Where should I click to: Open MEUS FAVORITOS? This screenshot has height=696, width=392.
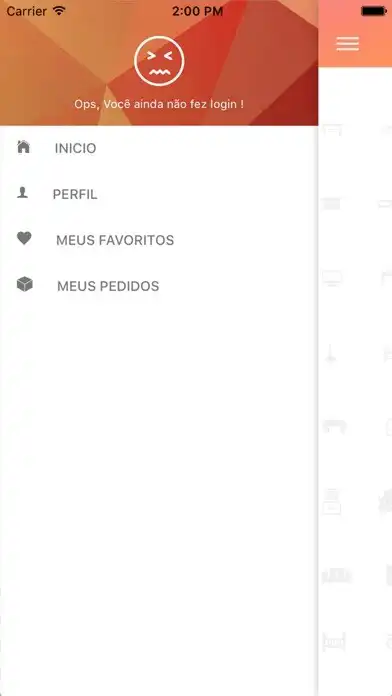tap(115, 240)
